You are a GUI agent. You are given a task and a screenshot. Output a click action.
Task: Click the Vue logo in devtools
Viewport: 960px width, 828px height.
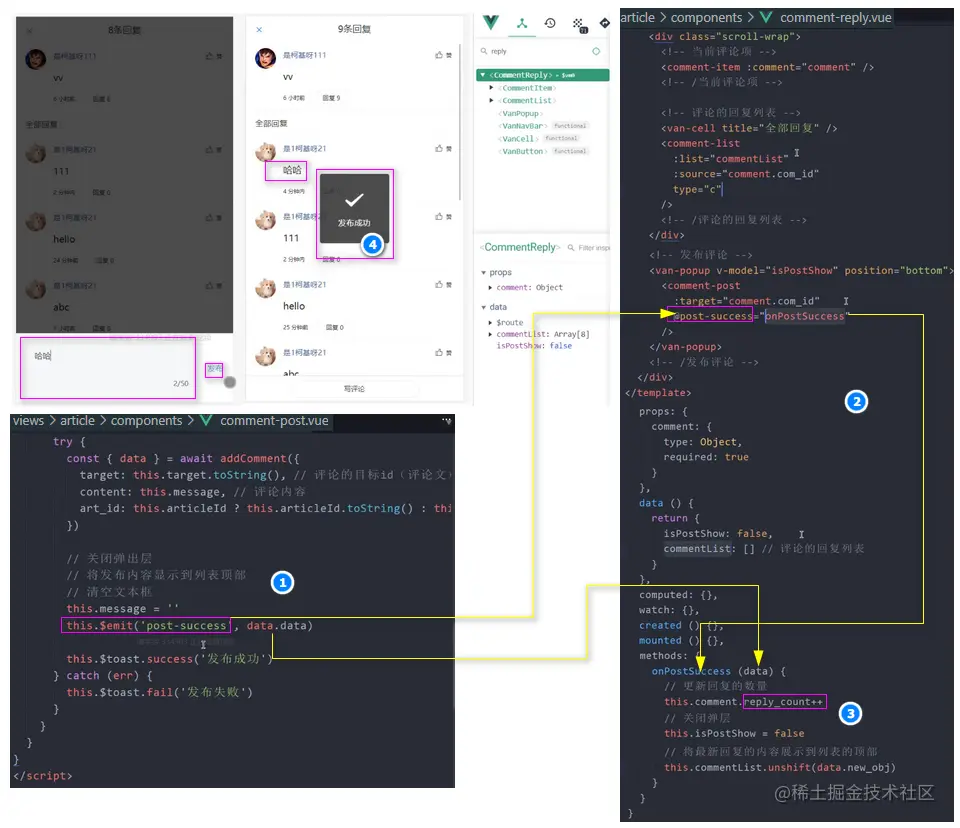(490, 23)
